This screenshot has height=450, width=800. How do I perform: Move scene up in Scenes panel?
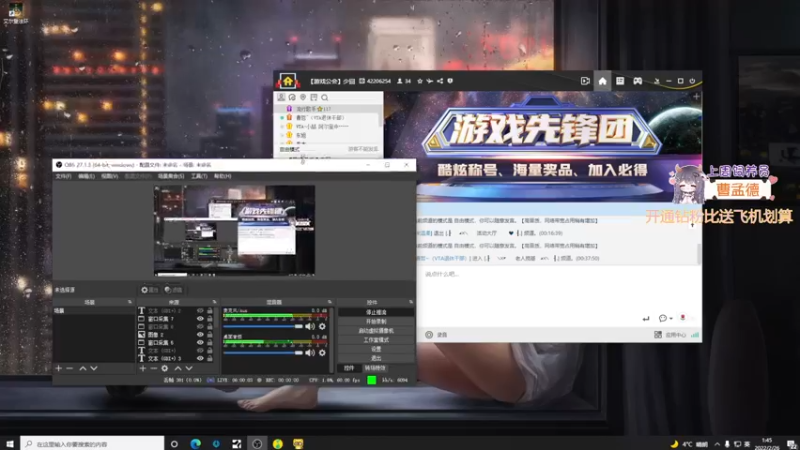(83, 368)
